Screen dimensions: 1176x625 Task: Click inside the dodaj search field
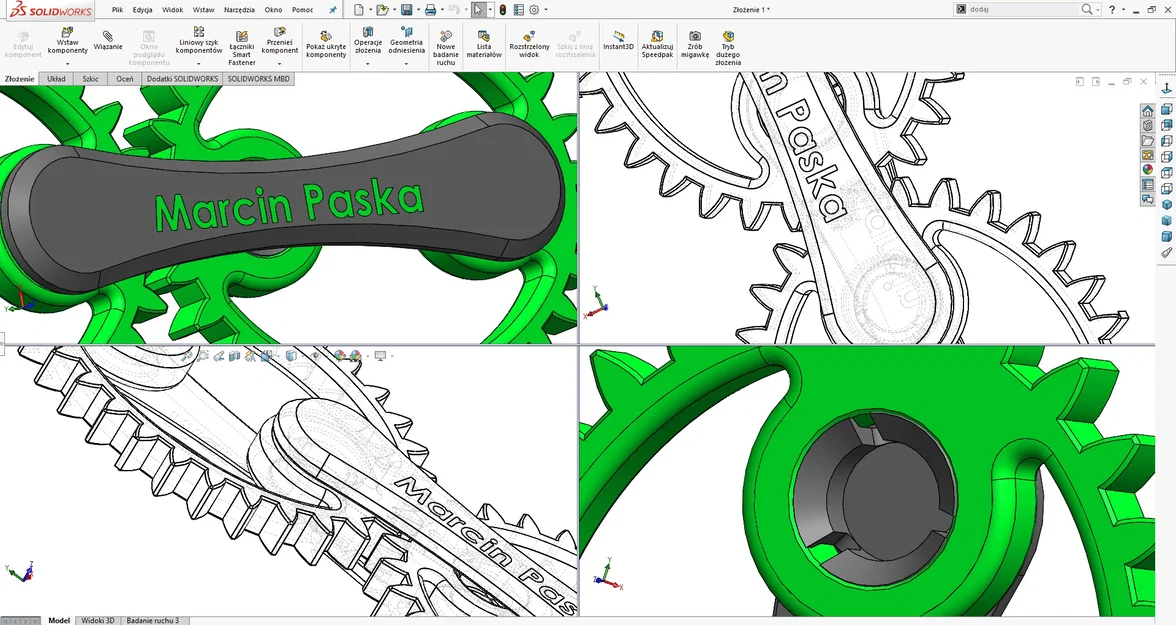tap(1010, 9)
